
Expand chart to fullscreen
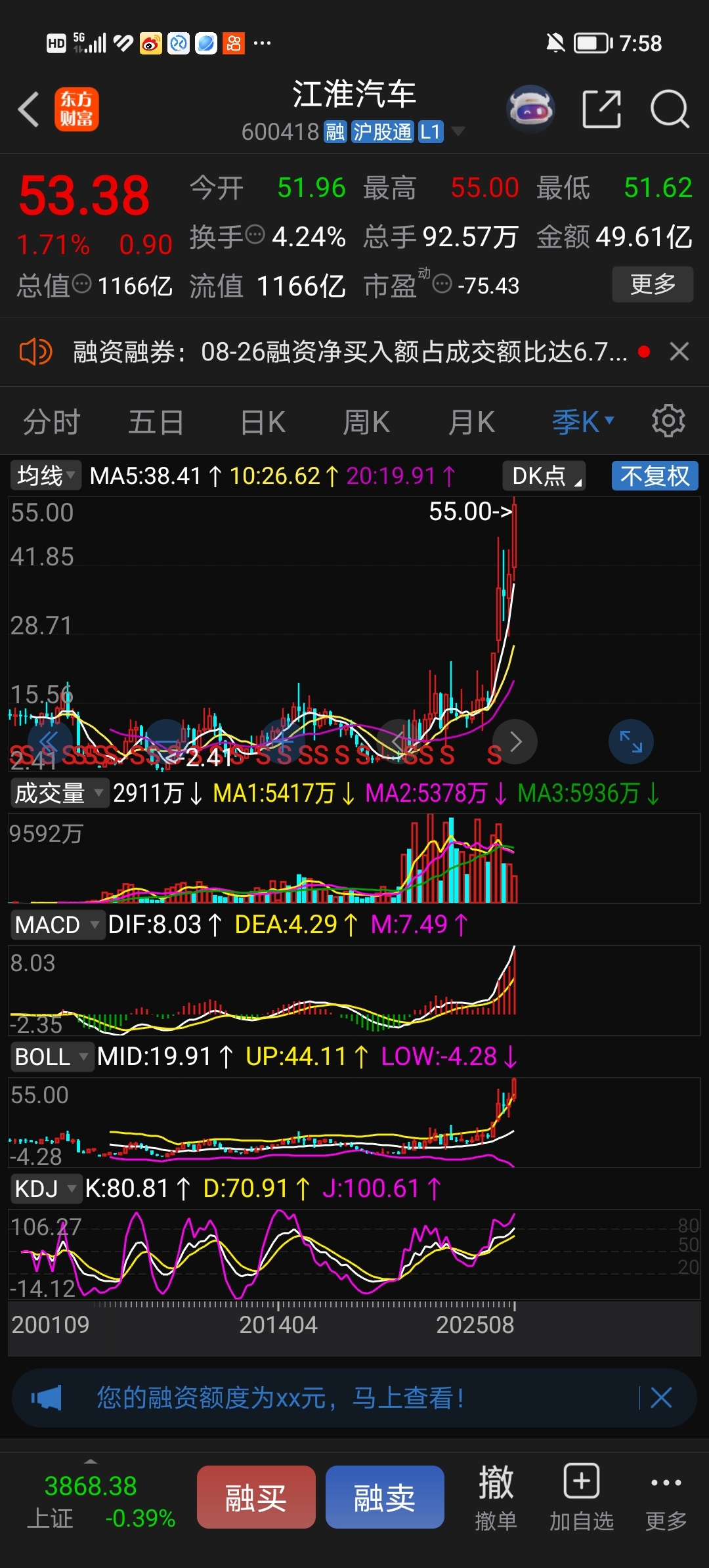(x=631, y=741)
